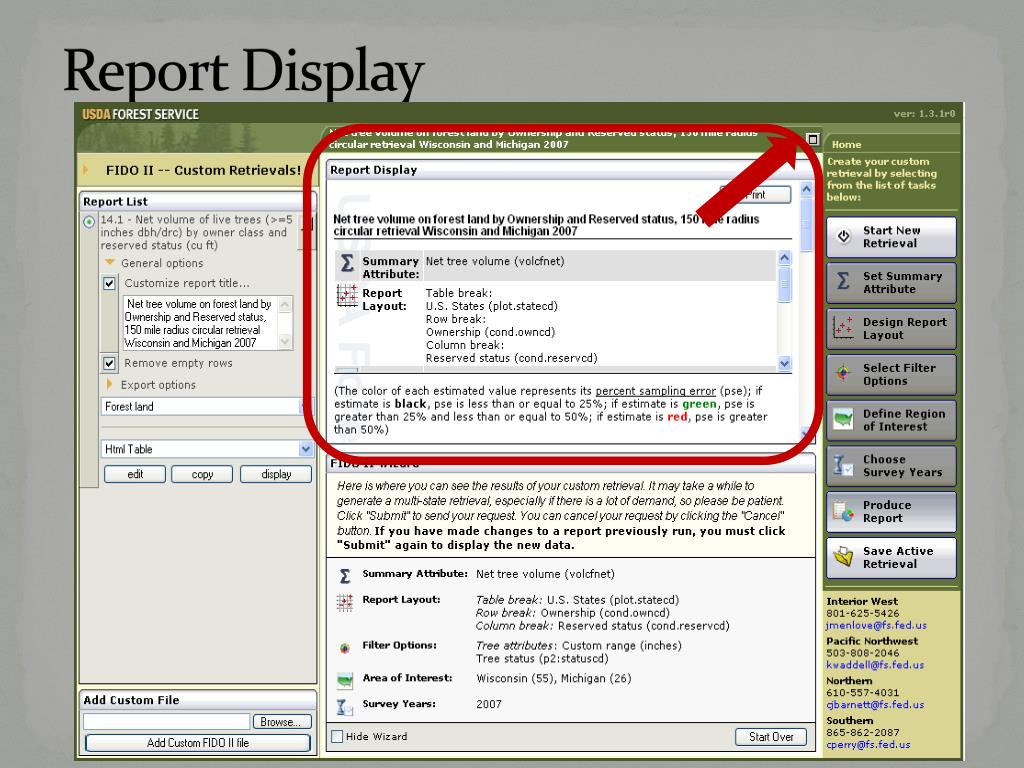The width and height of the screenshot is (1024, 768).
Task: Click the Add Custom File path field
Action: (167, 722)
